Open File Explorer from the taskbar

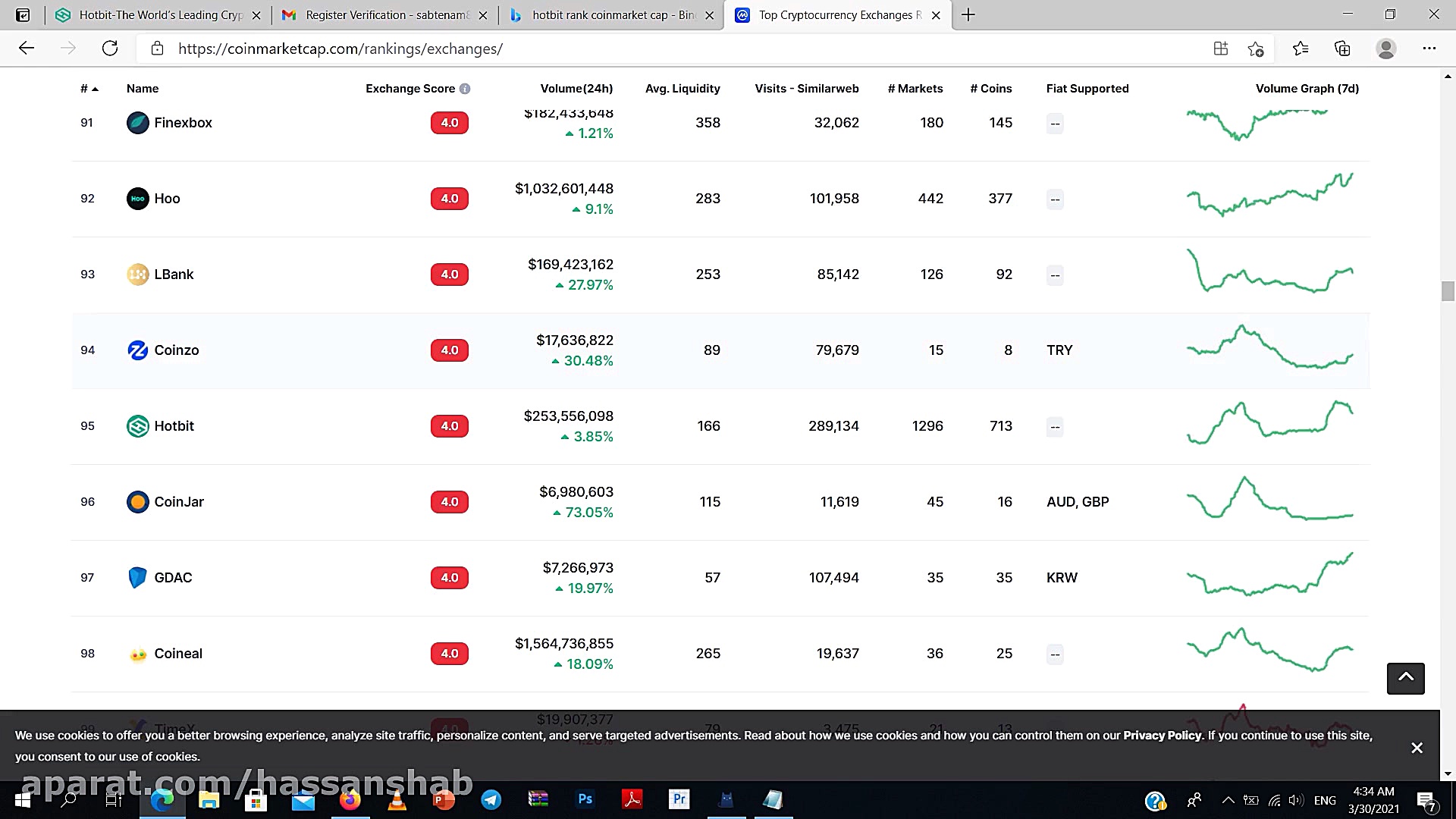(209, 800)
